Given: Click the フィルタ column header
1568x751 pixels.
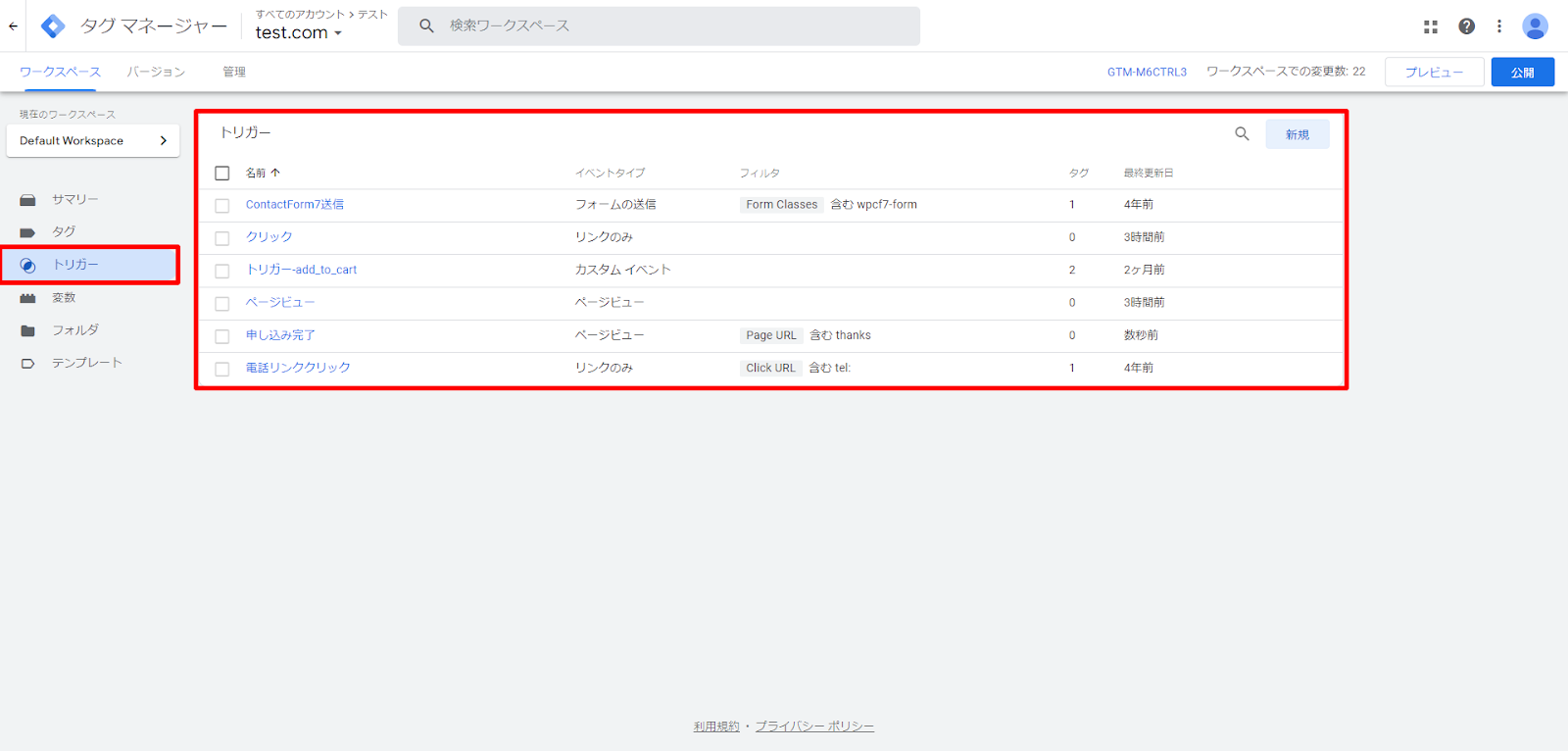Looking at the screenshot, I should [x=759, y=173].
